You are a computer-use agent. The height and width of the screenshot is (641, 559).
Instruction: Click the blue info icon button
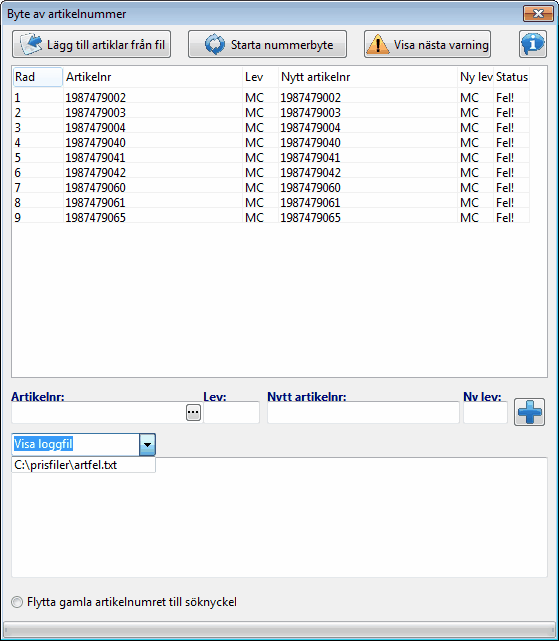533,44
